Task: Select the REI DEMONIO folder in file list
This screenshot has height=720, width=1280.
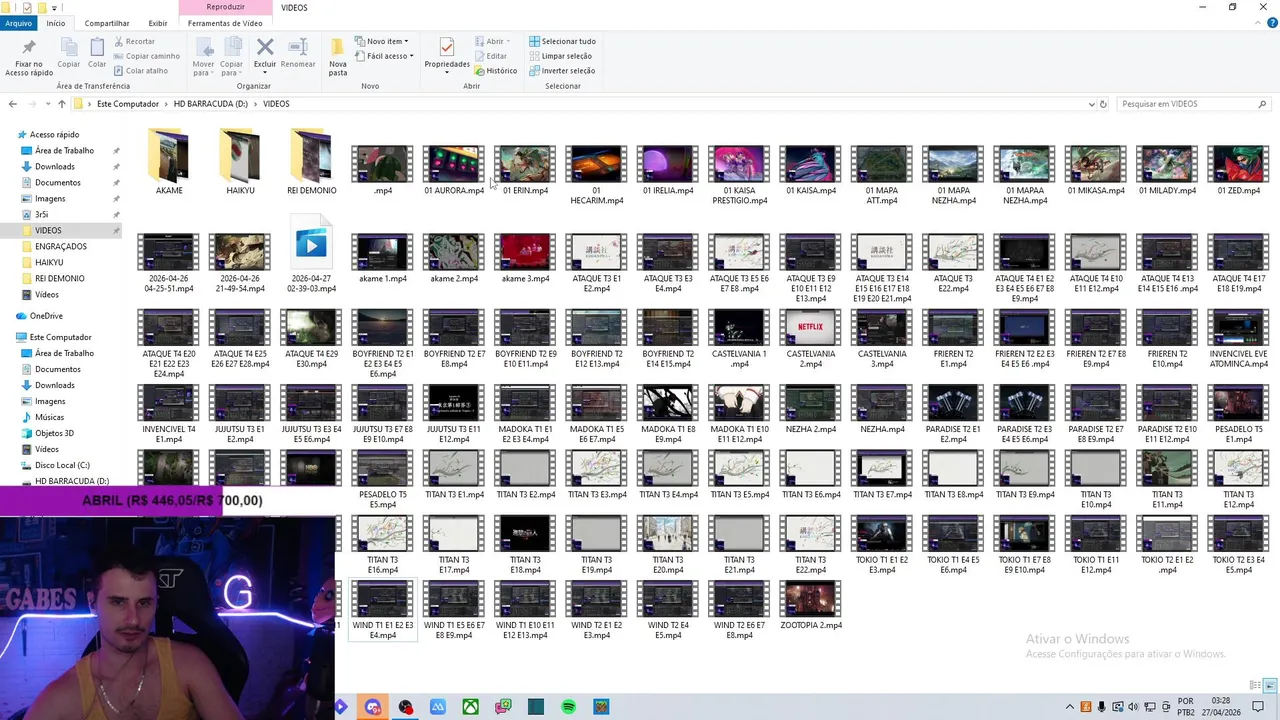Action: 311,161
